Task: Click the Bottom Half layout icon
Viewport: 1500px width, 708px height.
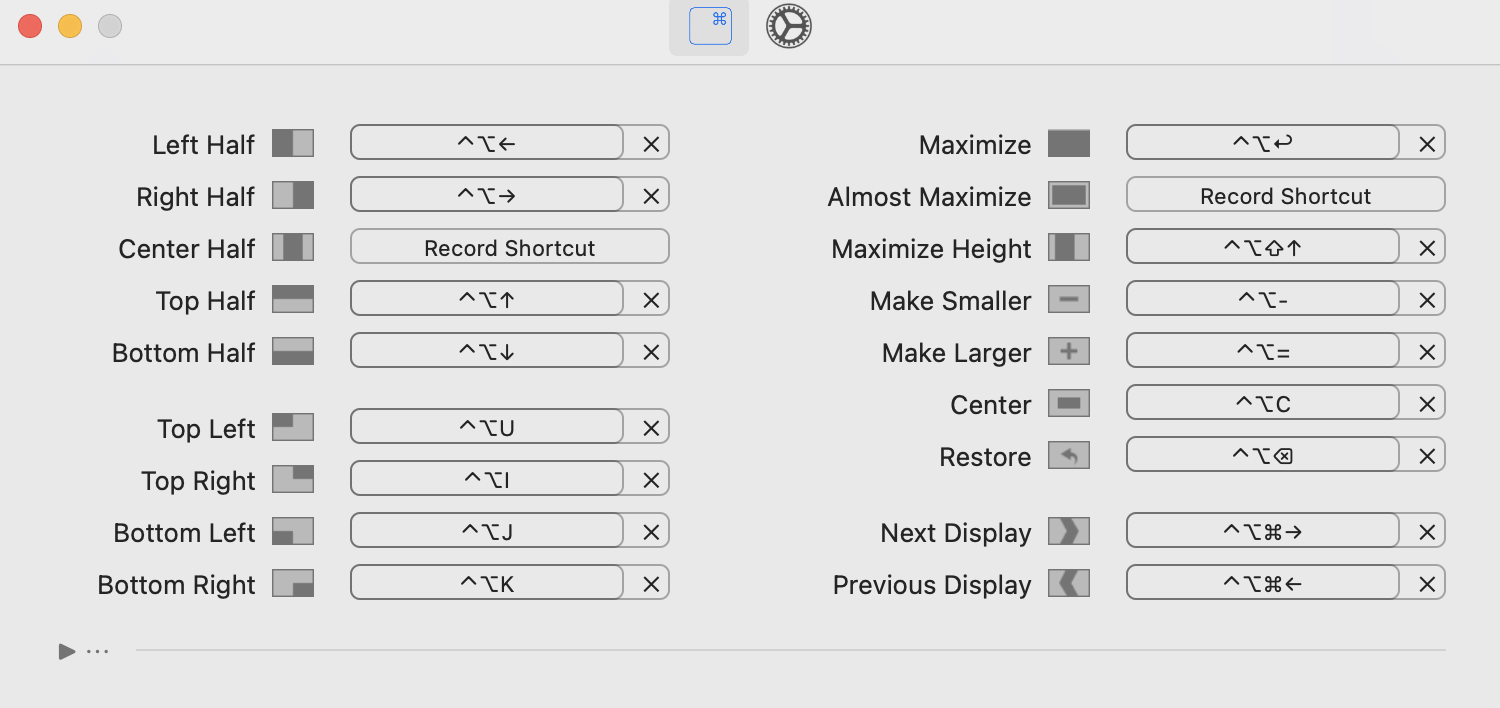Action: coord(293,351)
